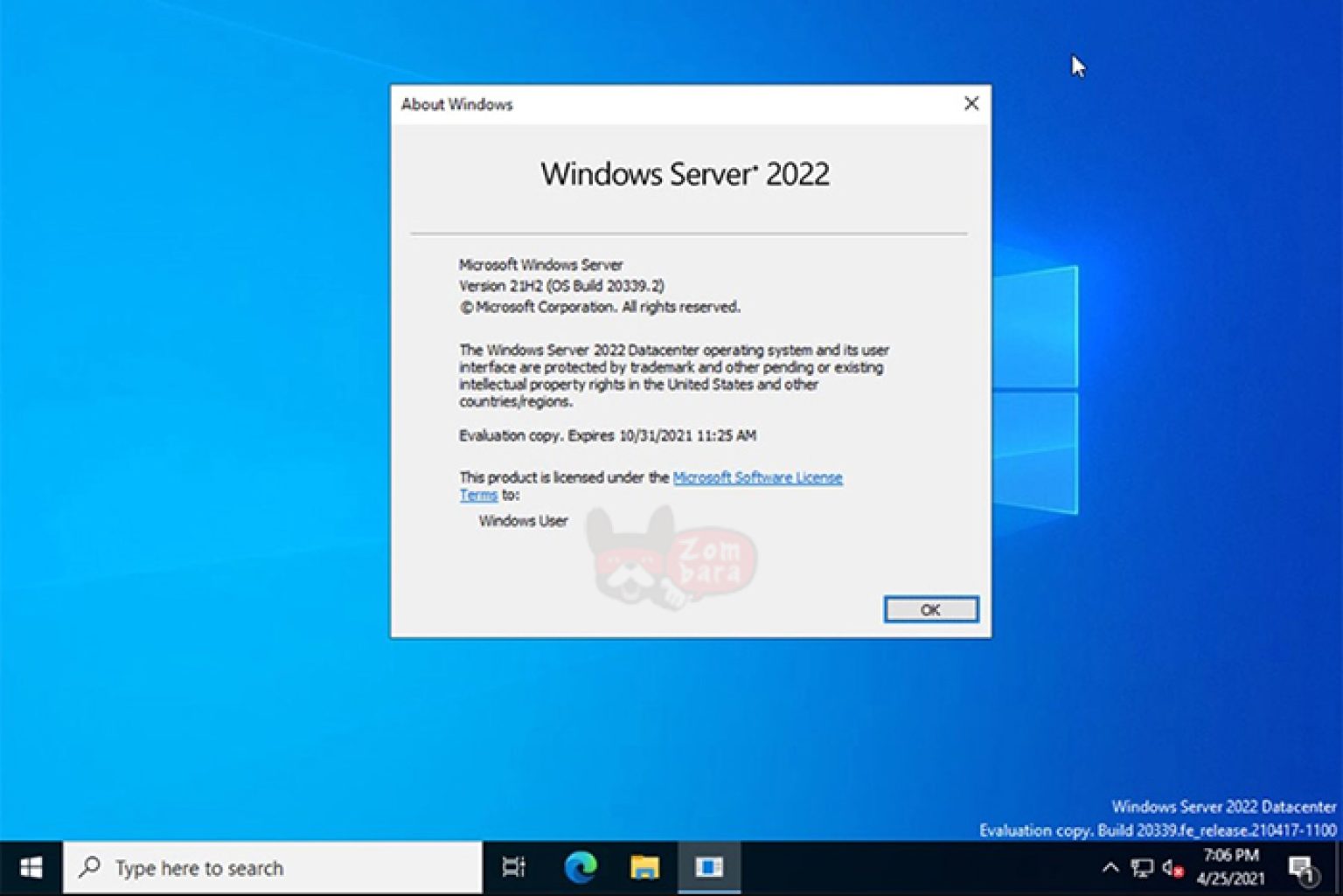Click the desktop build watermark text
1343x896 pixels.
pos(1158,830)
